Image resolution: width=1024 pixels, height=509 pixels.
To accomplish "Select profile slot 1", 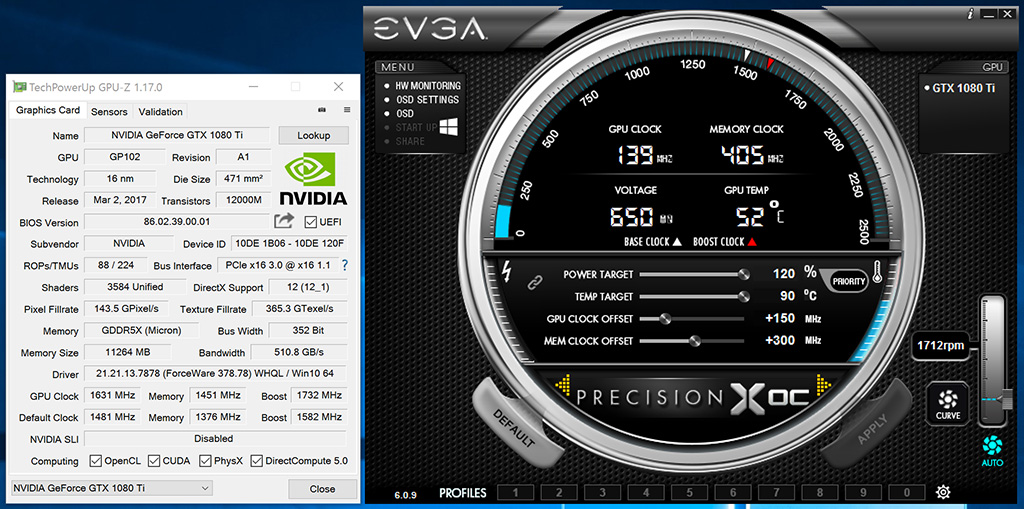I will tap(517, 493).
